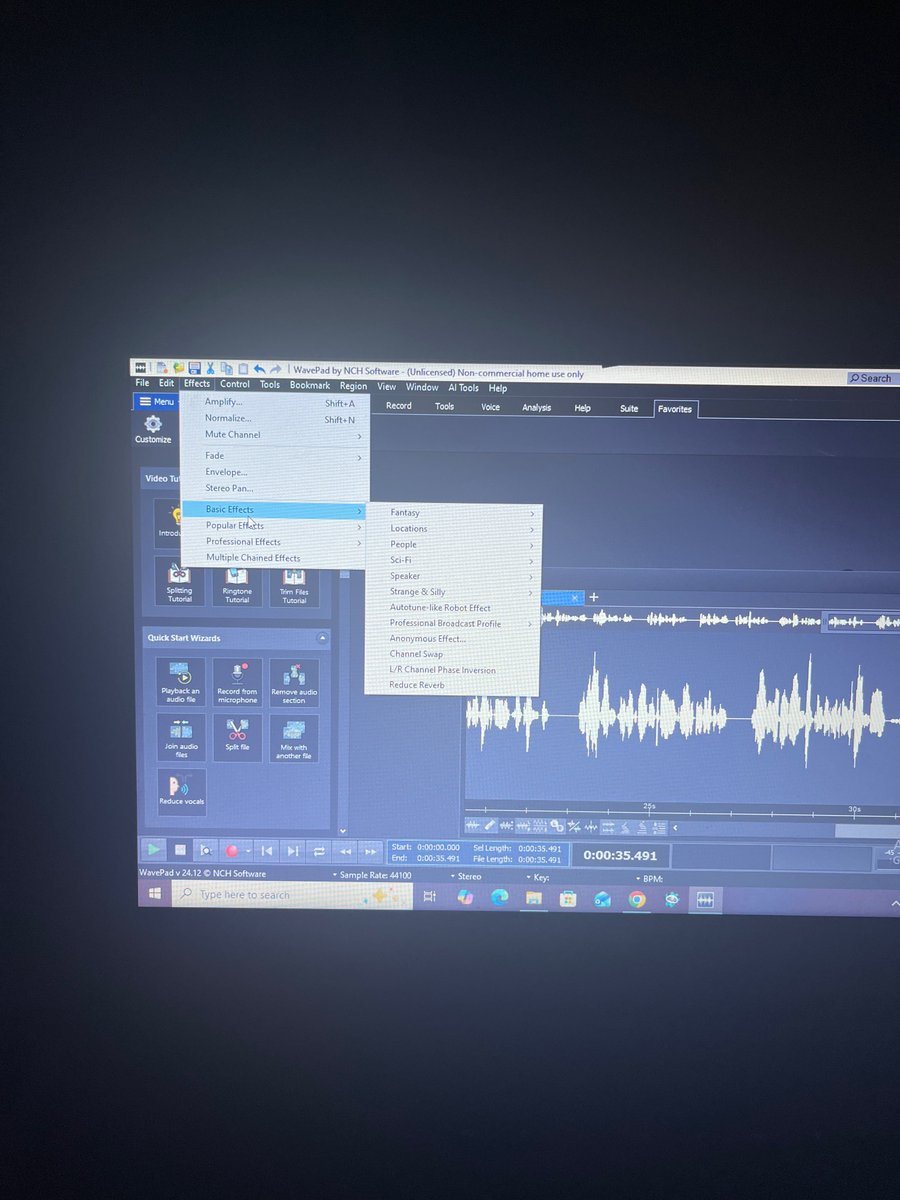Collapse the Quick Start Wizards panel
Screen dimensions: 900x1200
(322, 638)
